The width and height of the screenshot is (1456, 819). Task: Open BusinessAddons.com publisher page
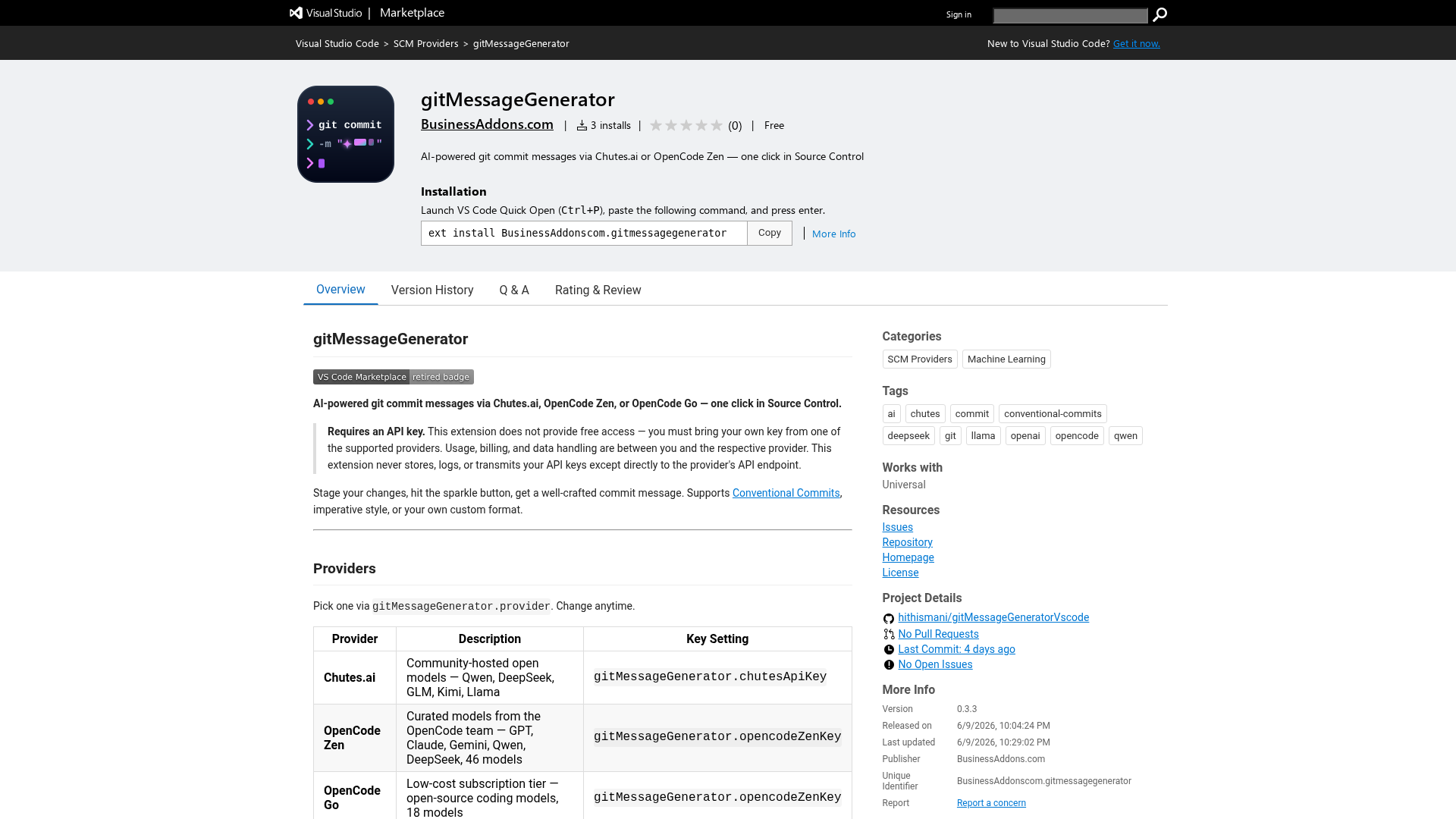coord(487,124)
